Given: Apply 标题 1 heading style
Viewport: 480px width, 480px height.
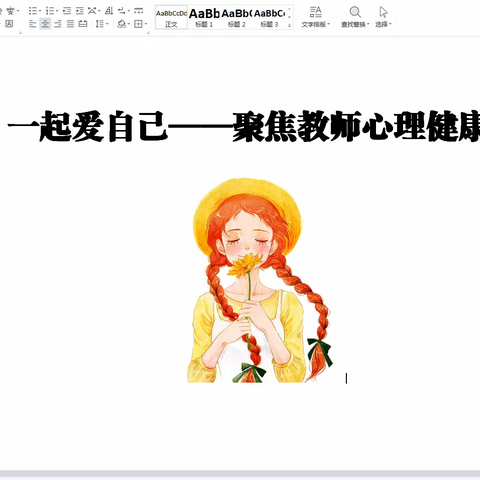Looking at the screenshot, I should point(204,17).
